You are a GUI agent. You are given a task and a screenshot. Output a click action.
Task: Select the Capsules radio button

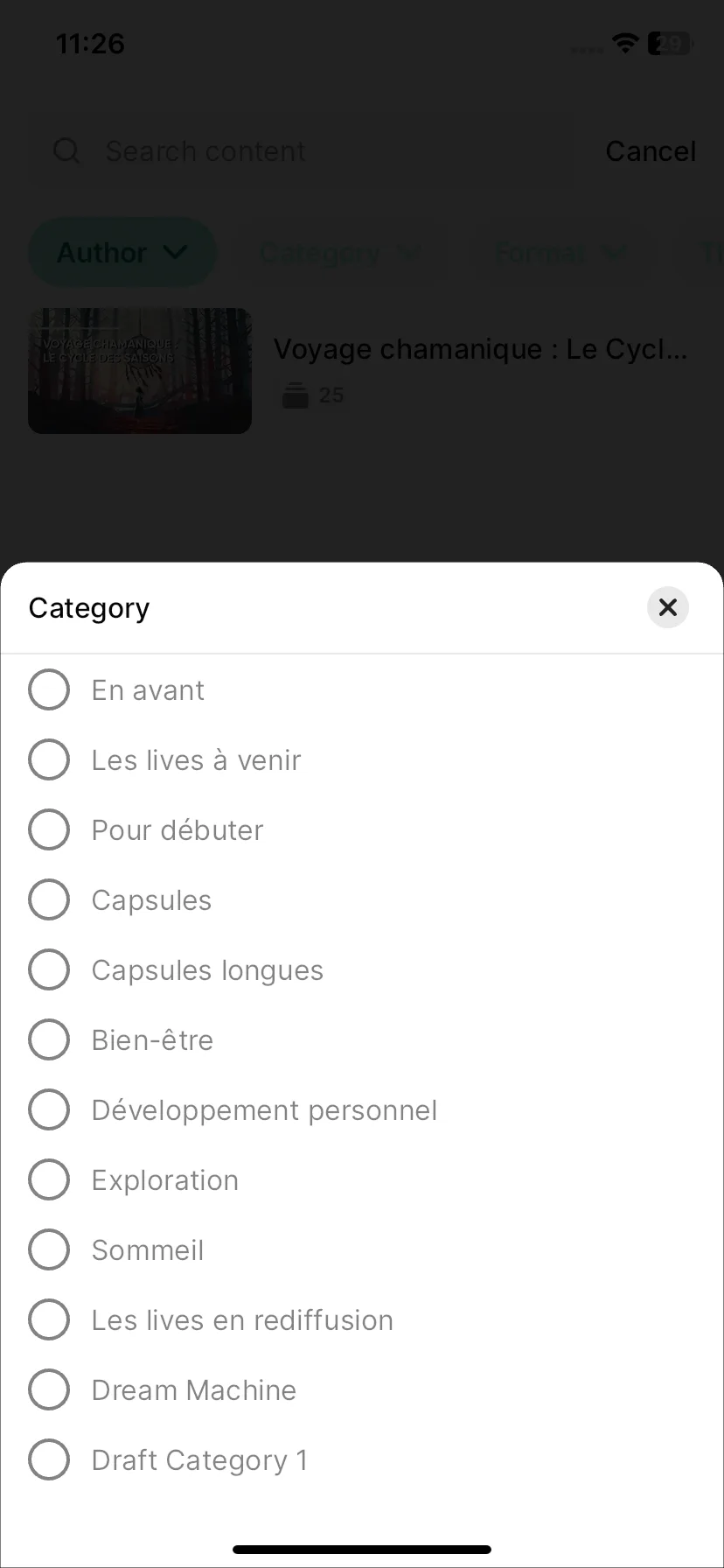tap(49, 899)
